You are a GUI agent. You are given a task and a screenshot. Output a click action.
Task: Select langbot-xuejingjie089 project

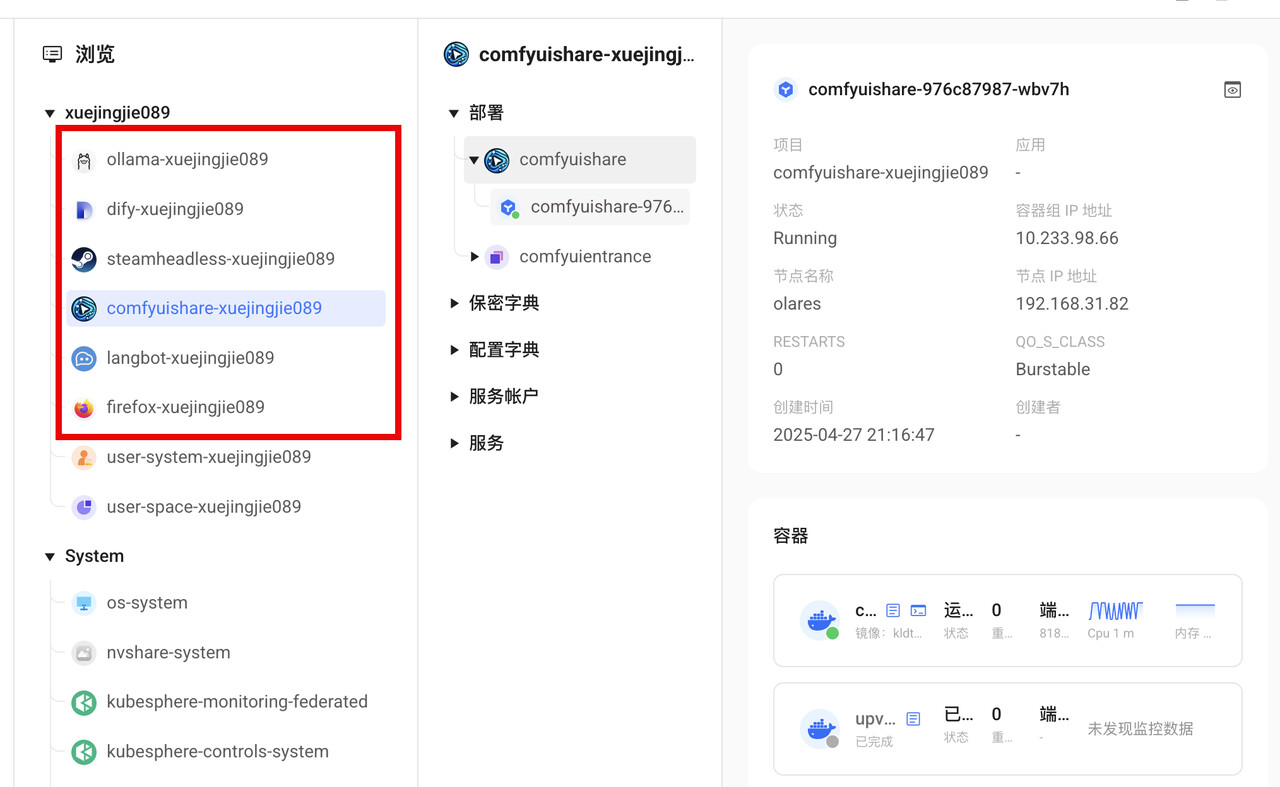[x=190, y=358]
